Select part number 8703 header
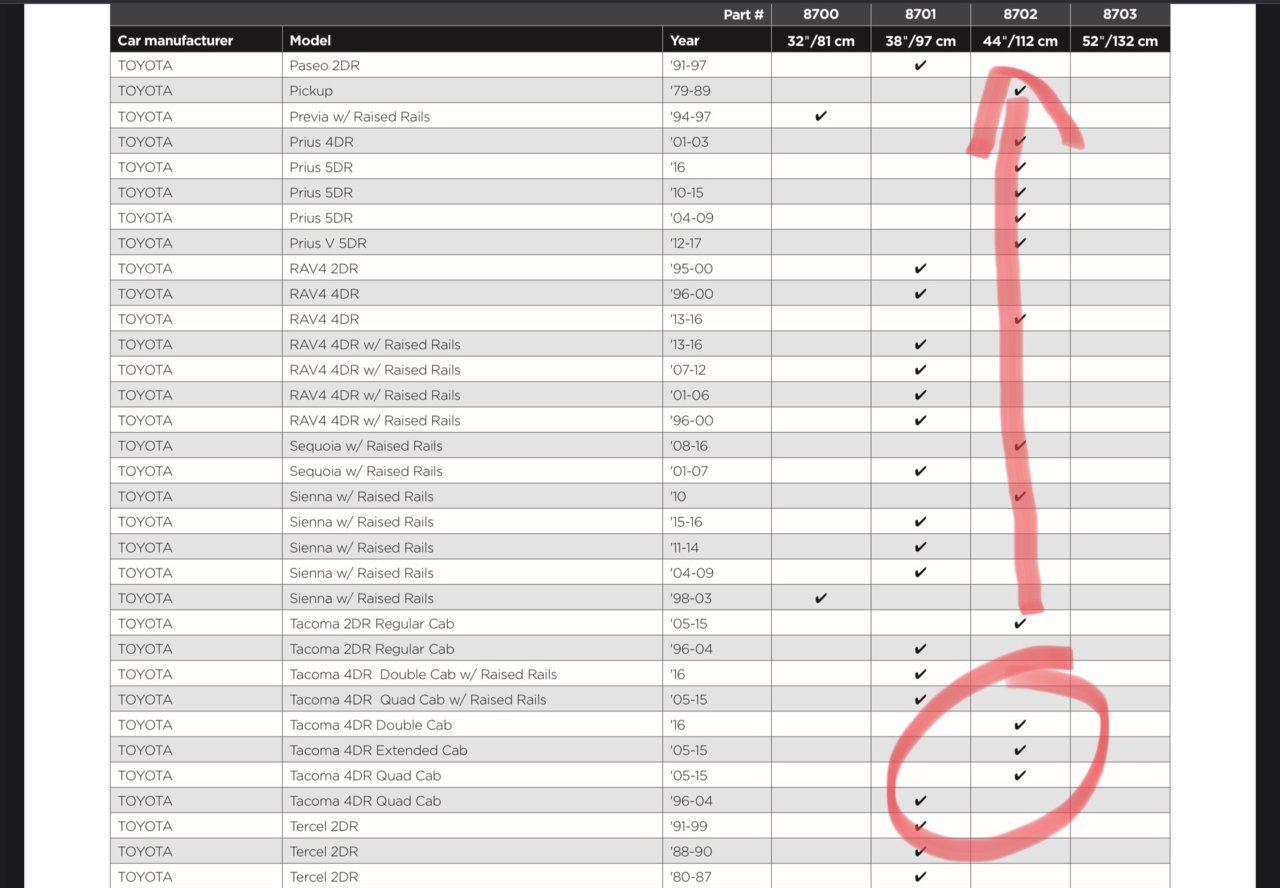The height and width of the screenshot is (888, 1280). click(x=1120, y=14)
